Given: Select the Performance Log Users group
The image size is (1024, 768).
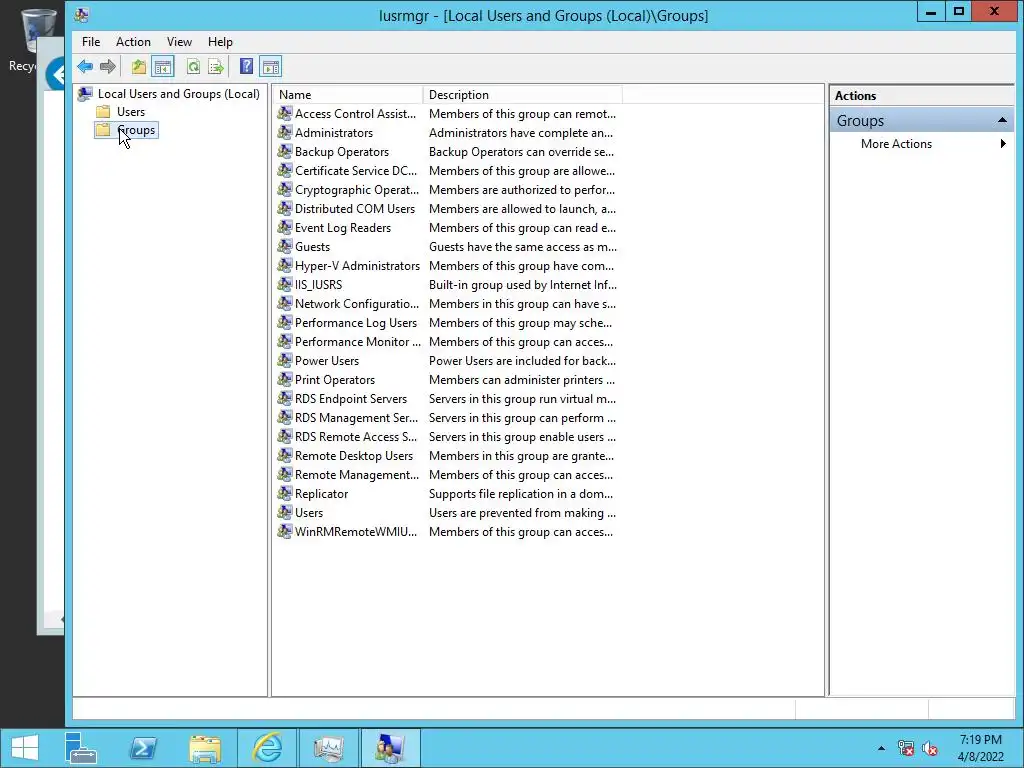Looking at the screenshot, I should point(356,323).
